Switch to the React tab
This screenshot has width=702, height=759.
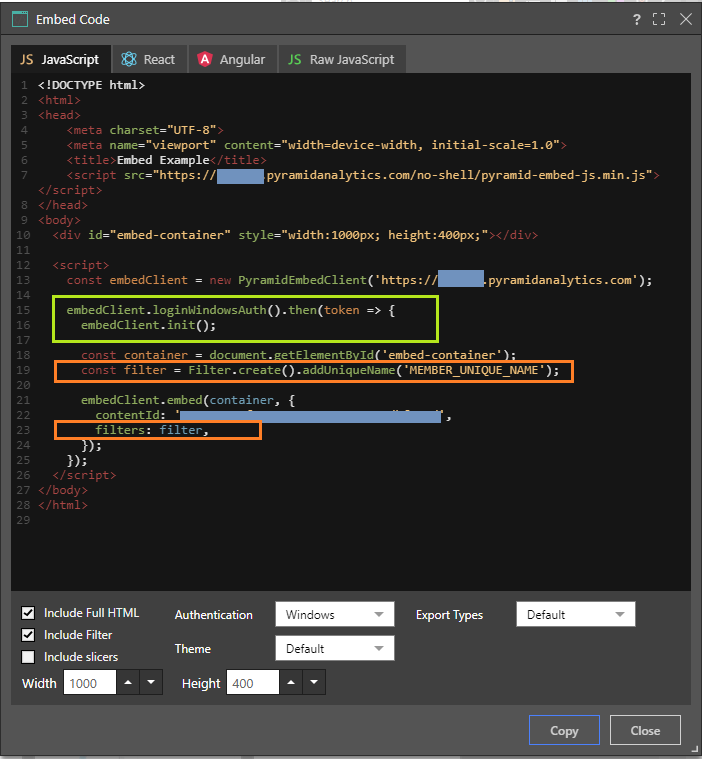(x=149, y=60)
